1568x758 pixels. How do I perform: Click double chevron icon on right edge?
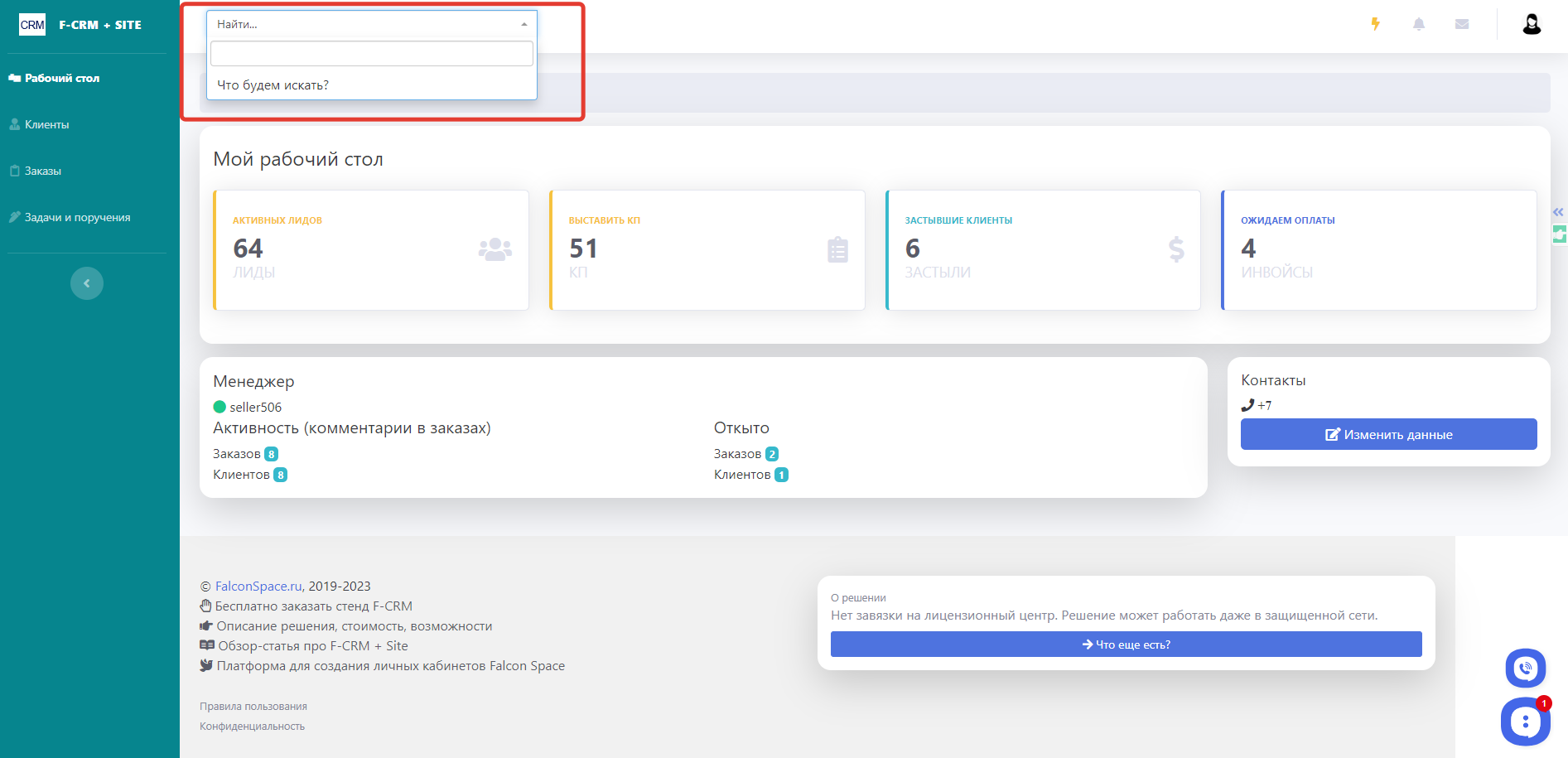click(1558, 212)
